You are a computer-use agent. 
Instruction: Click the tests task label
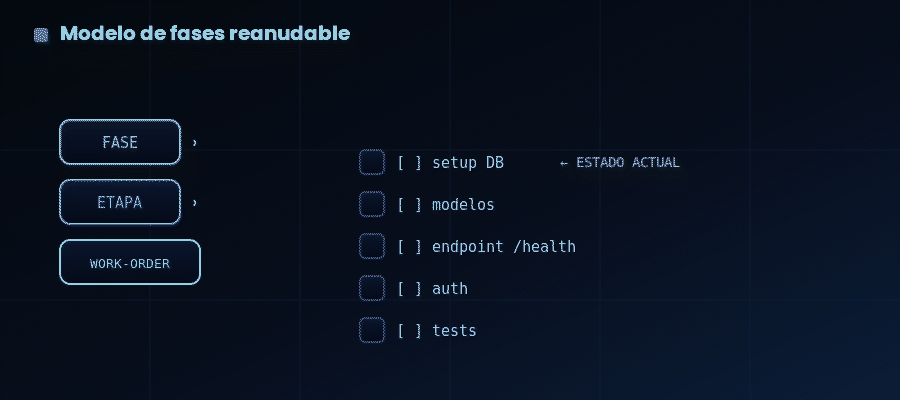click(x=454, y=331)
